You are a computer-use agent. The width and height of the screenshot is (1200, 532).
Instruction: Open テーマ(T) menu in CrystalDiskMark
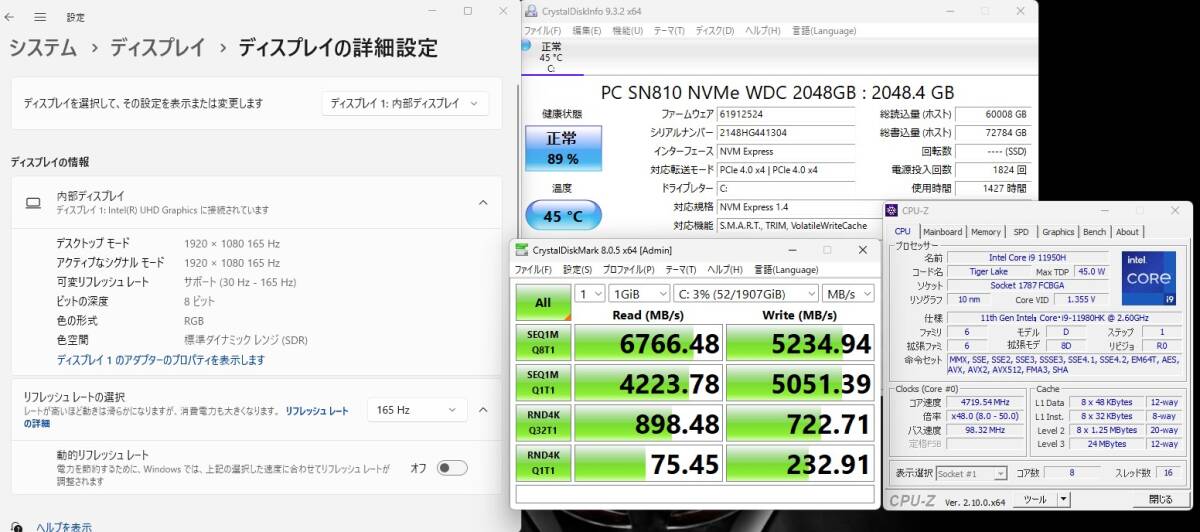[x=682, y=270]
